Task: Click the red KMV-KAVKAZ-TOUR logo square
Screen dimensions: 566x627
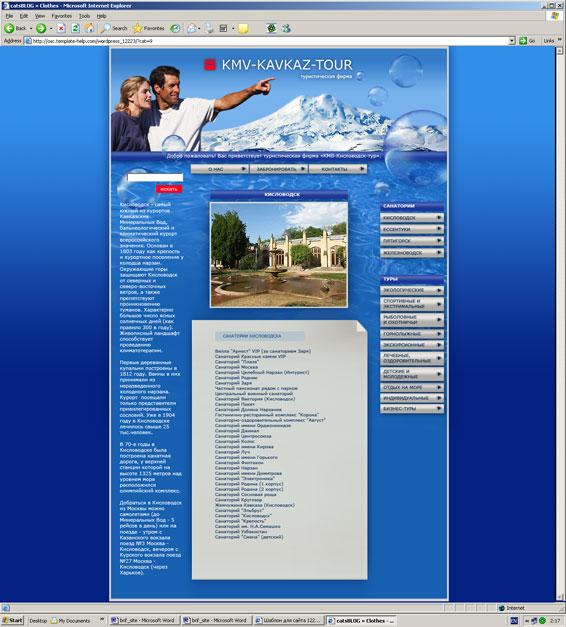Action: coord(210,64)
